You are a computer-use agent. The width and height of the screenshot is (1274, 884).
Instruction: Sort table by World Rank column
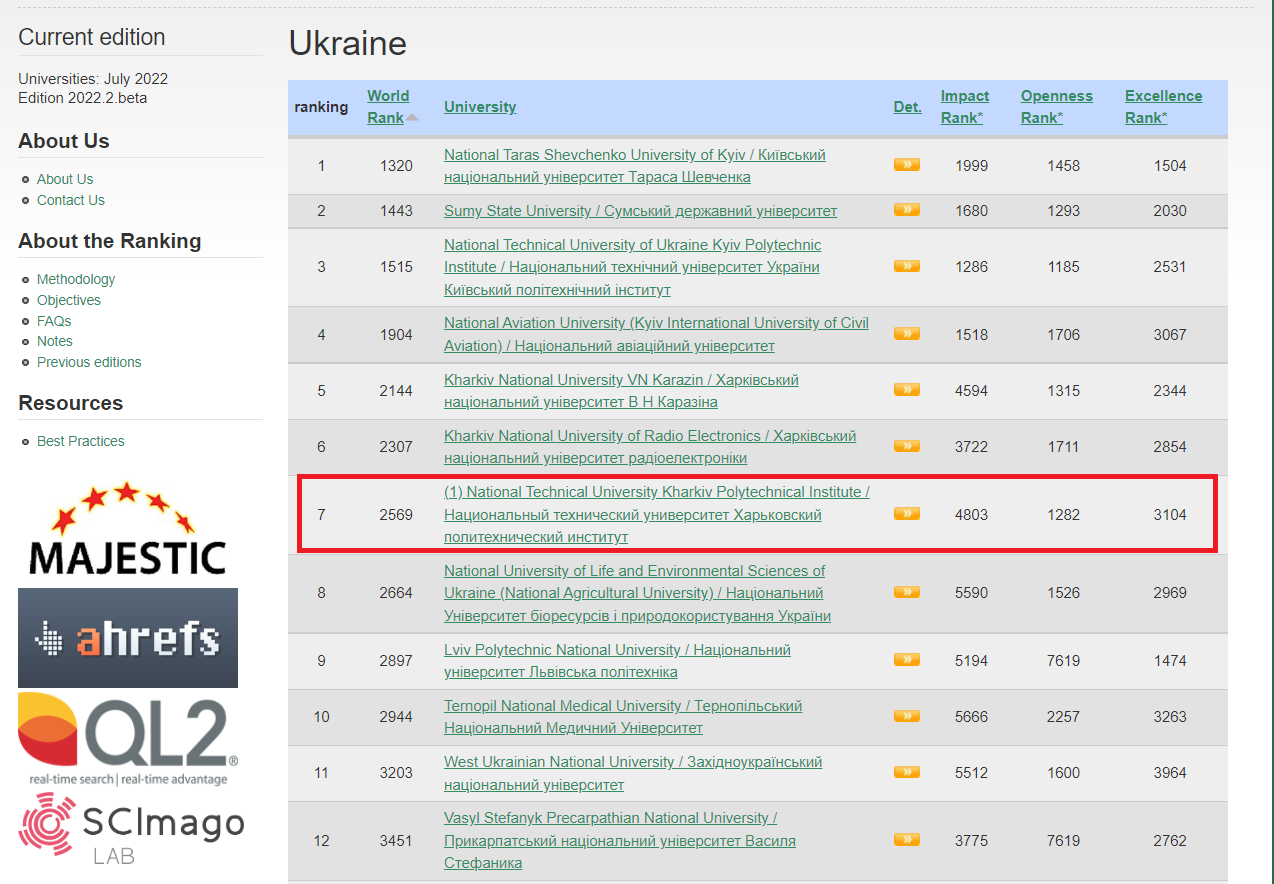[388, 106]
